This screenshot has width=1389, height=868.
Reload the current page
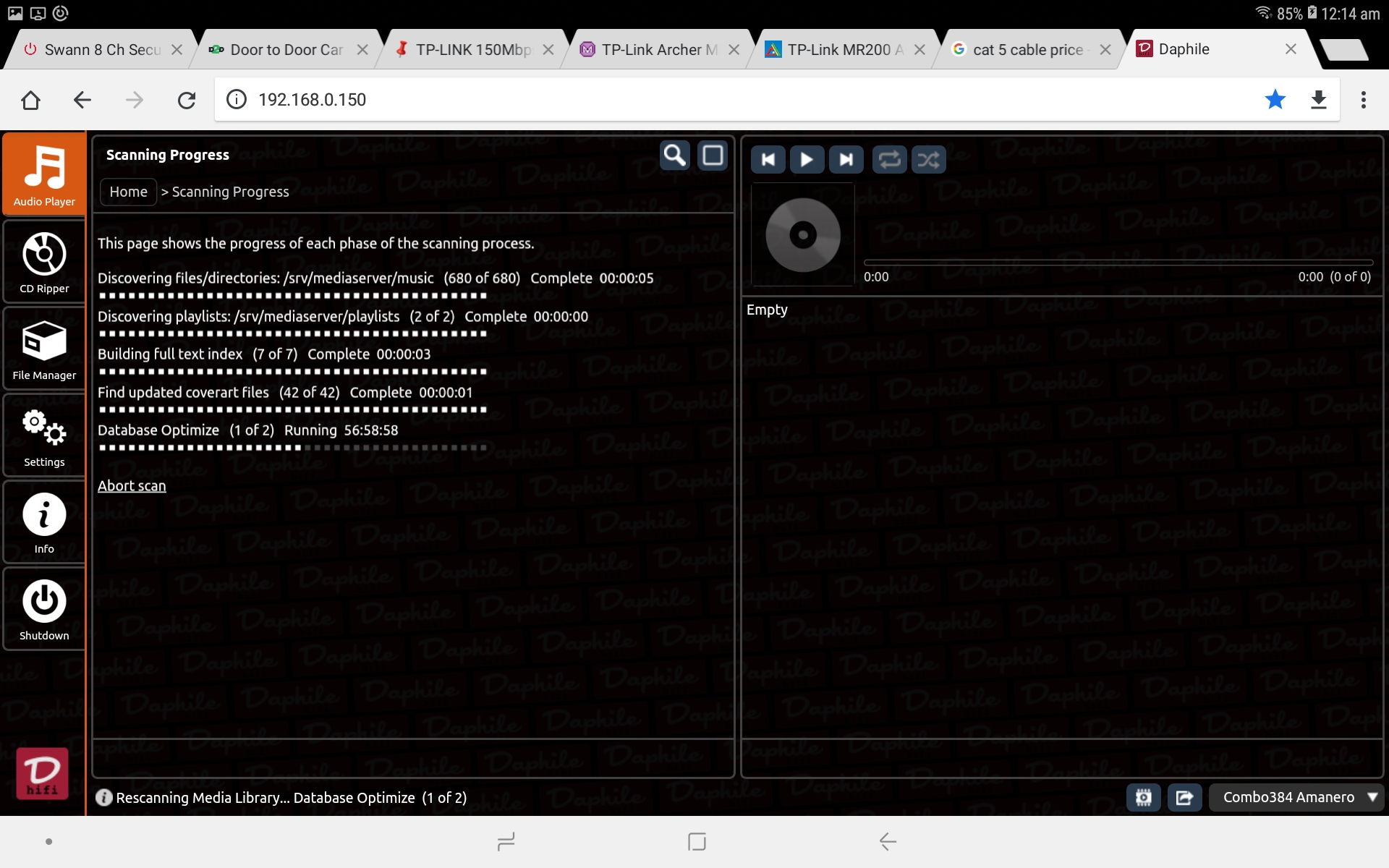[187, 100]
